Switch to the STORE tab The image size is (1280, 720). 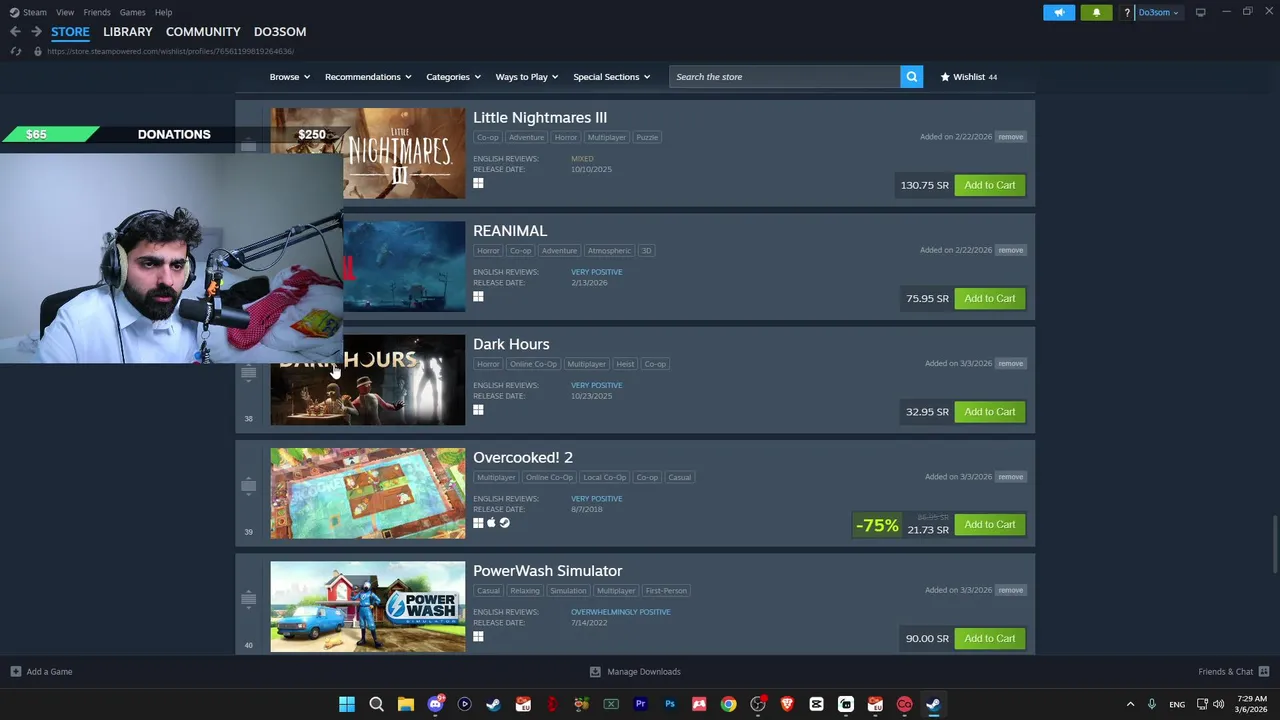pyautogui.click(x=70, y=32)
